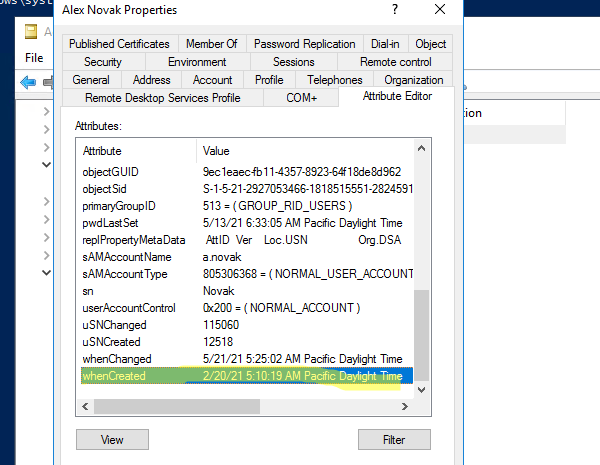The image size is (600, 465).
Task: Click the View button
Action: pos(112,440)
